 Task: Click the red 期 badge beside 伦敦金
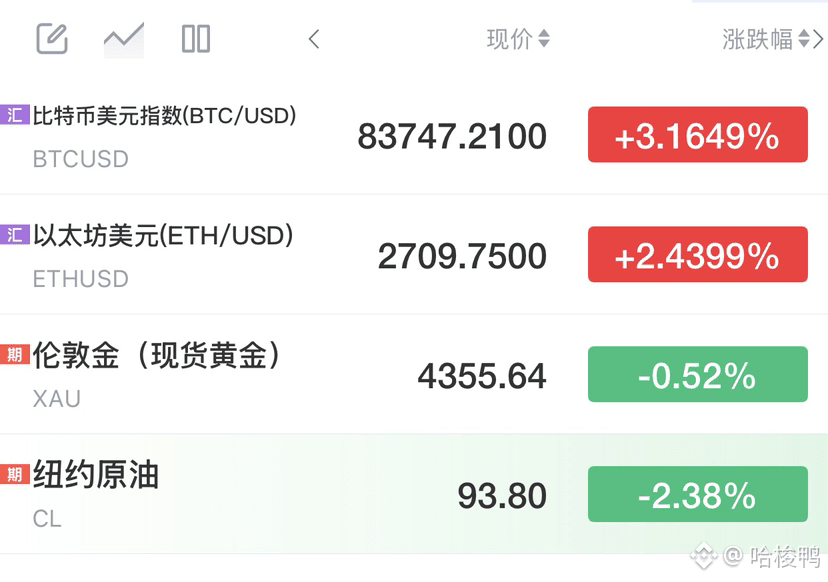tap(15, 354)
